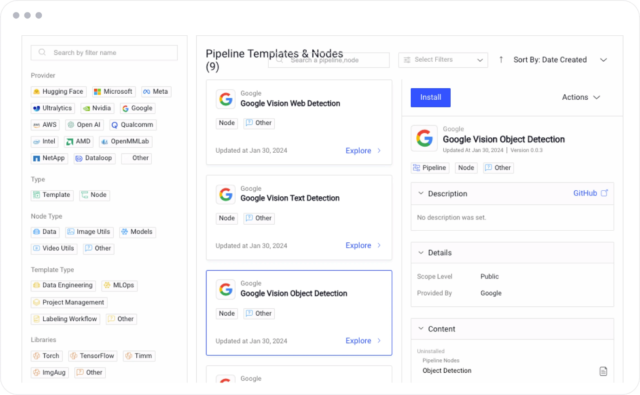Select Image Utils node type
Image resolution: width=640 pixels, height=395 pixels.
click(89, 232)
